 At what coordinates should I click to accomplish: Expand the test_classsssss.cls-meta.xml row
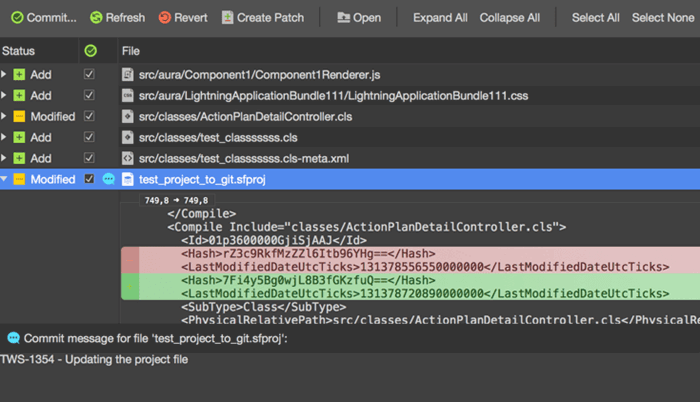point(4,158)
